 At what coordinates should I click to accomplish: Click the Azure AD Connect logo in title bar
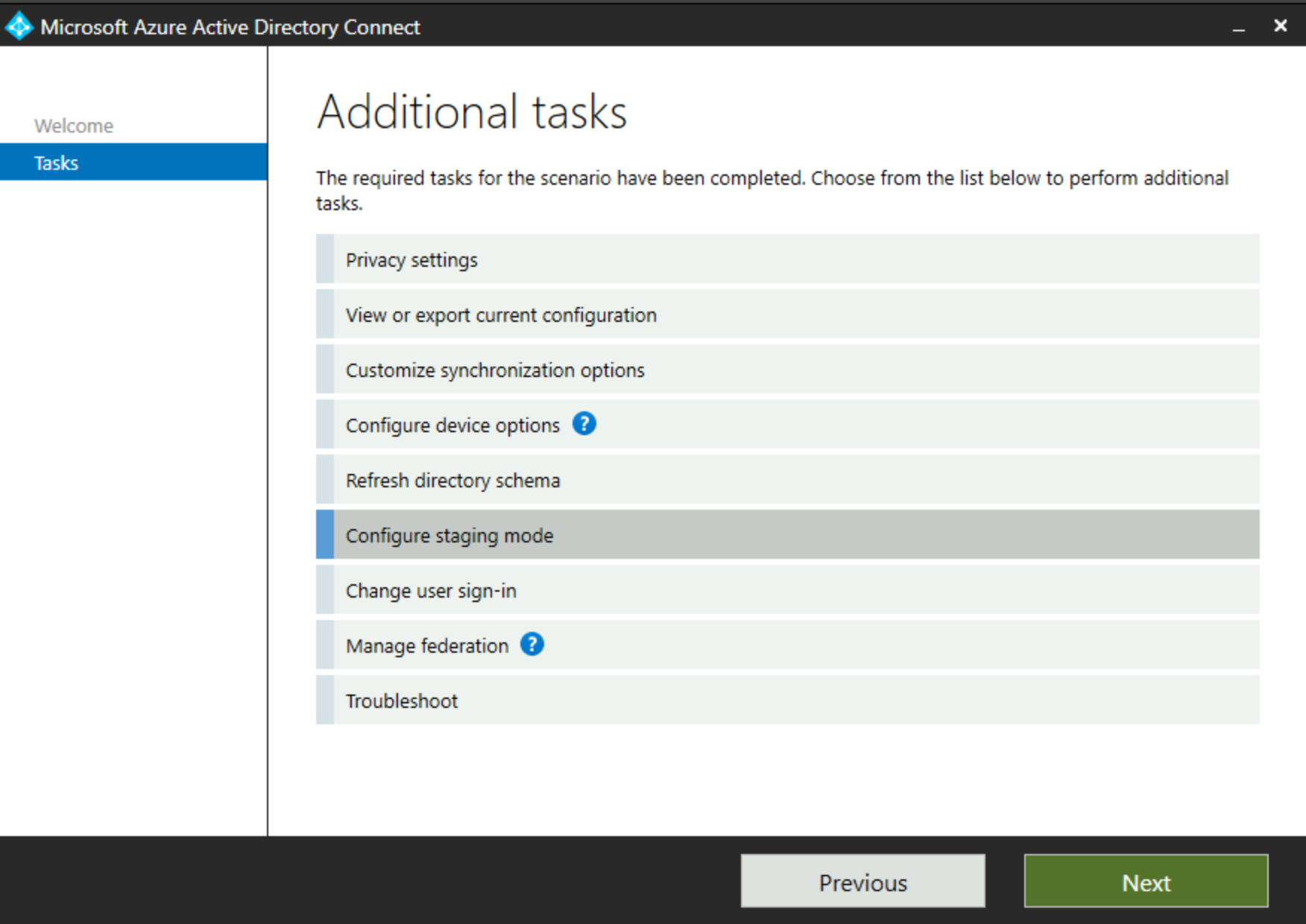point(20,26)
